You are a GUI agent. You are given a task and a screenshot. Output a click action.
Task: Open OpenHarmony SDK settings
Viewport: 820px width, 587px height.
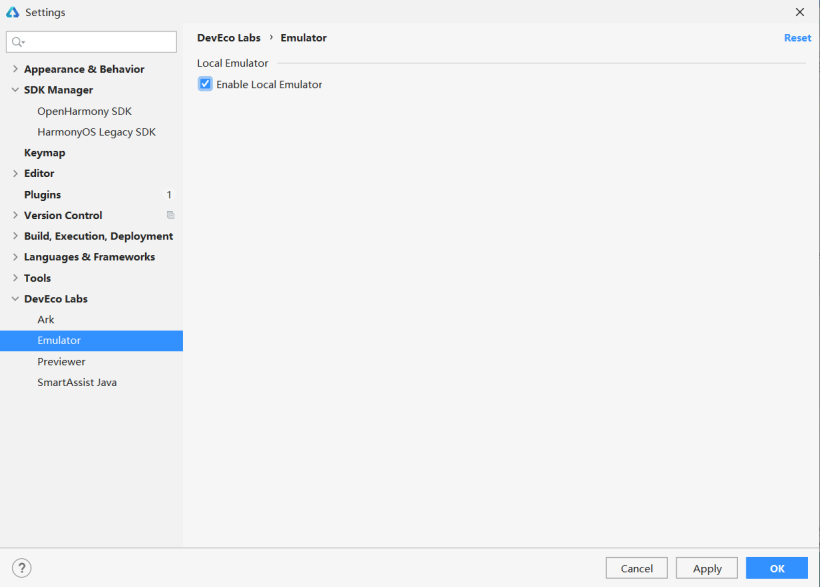tap(84, 111)
